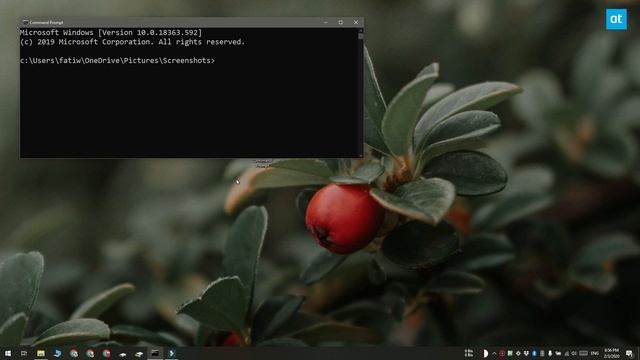Switch to the Command Prompt taskbar button
The image size is (640, 360).
(155, 353)
